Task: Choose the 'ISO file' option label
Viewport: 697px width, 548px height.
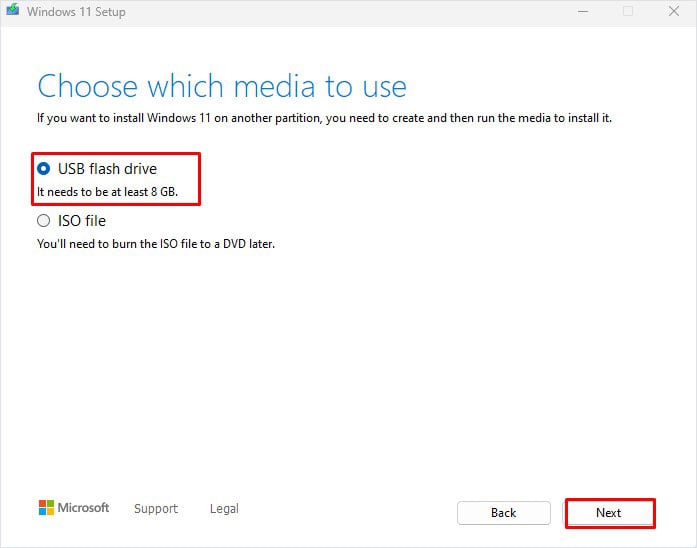Action: [x=82, y=221]
